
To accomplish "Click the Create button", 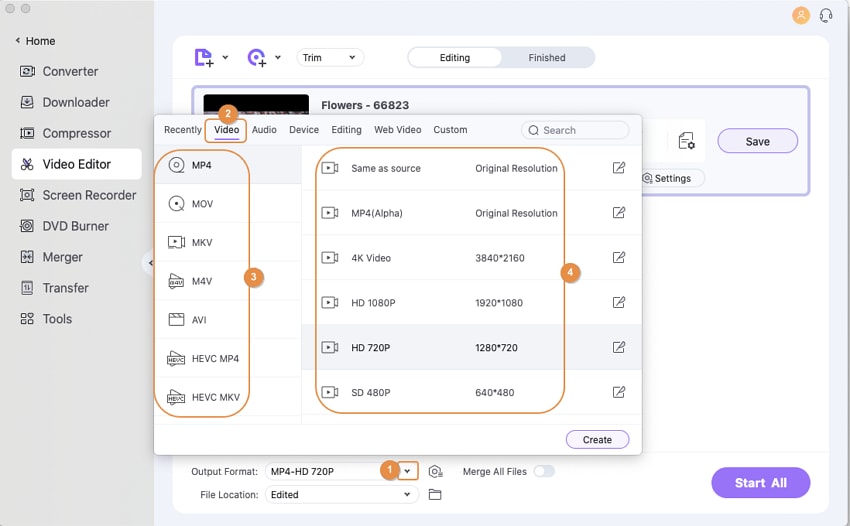I will (597, 440).
